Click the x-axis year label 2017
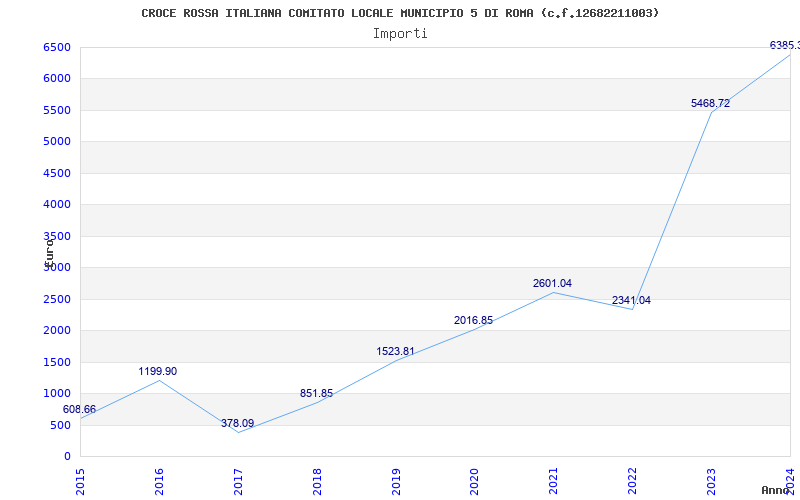 coord(238,481)
